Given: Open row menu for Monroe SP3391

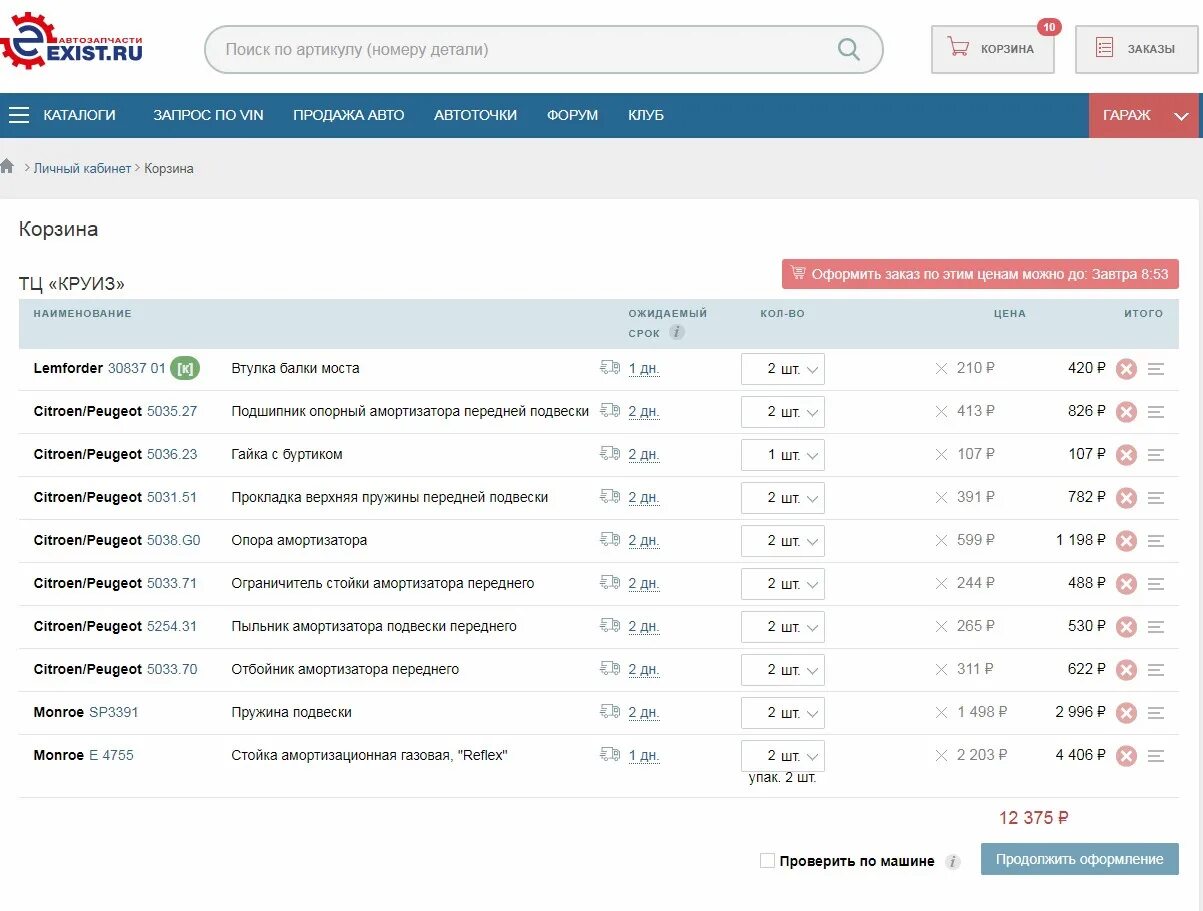Looking at the screenshot, I should pyautogui.click(x=1156, y=713).
